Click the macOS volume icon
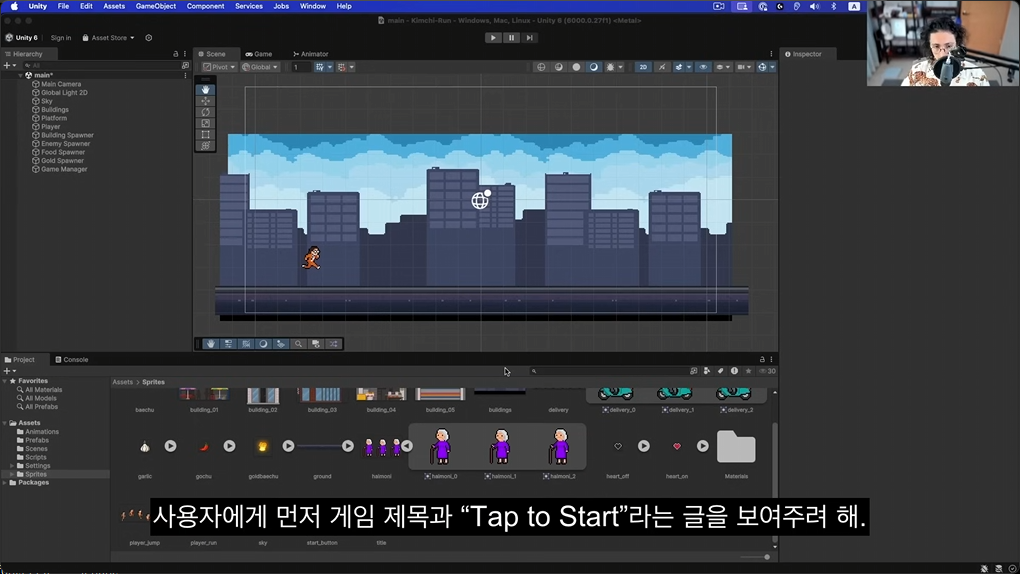The height and width of the screenshot is (574, 1020). coord(814,7)
